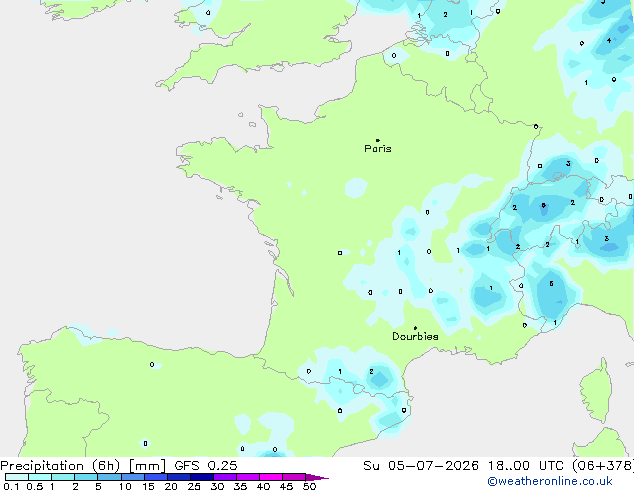
Task: Pick the 45–50 mm legend color swatch
Action: (x=294, y=477)
